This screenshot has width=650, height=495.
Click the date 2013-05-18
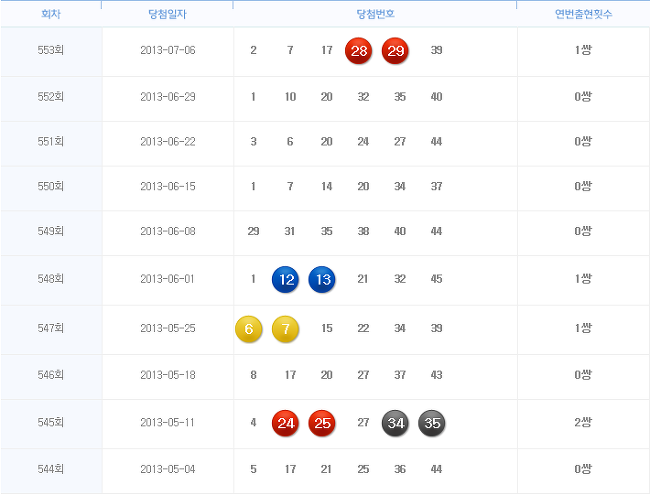167,375
